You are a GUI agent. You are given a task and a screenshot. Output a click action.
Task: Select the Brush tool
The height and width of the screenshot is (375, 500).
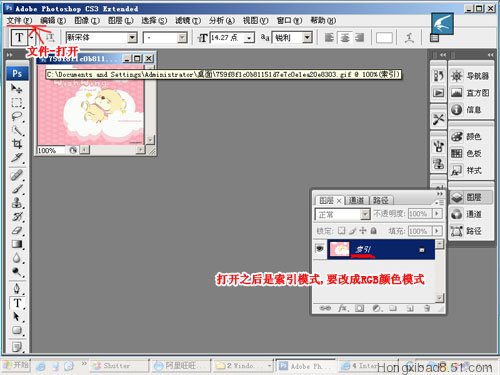tap(16, 189)
